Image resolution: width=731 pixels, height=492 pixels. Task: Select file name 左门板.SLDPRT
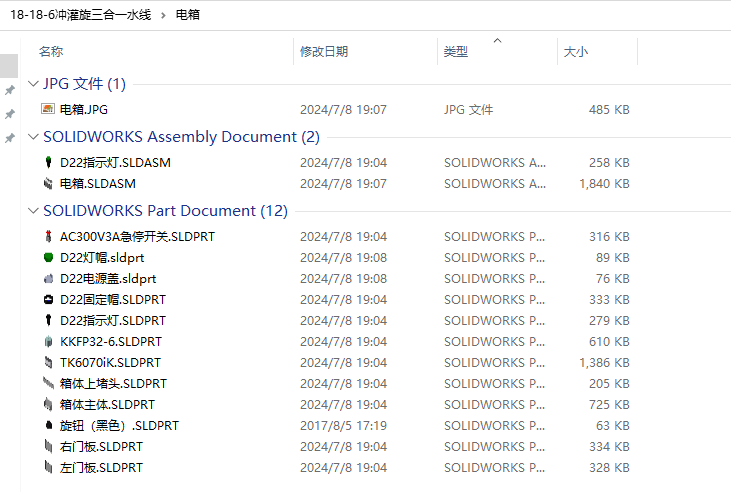101,467
